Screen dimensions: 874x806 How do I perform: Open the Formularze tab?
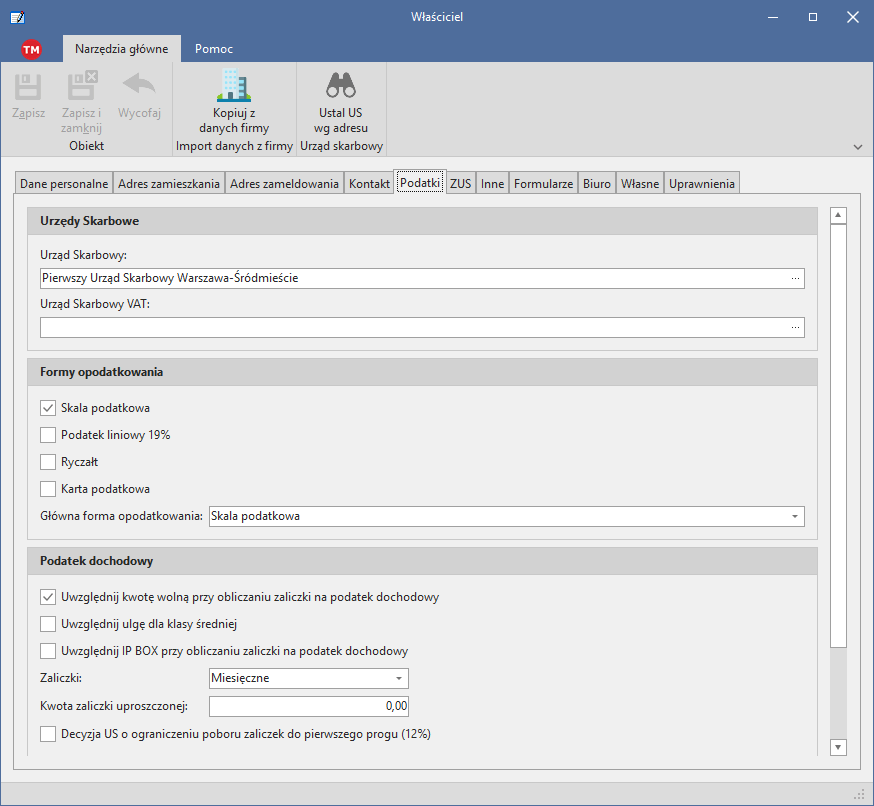[x=543, y=183]
